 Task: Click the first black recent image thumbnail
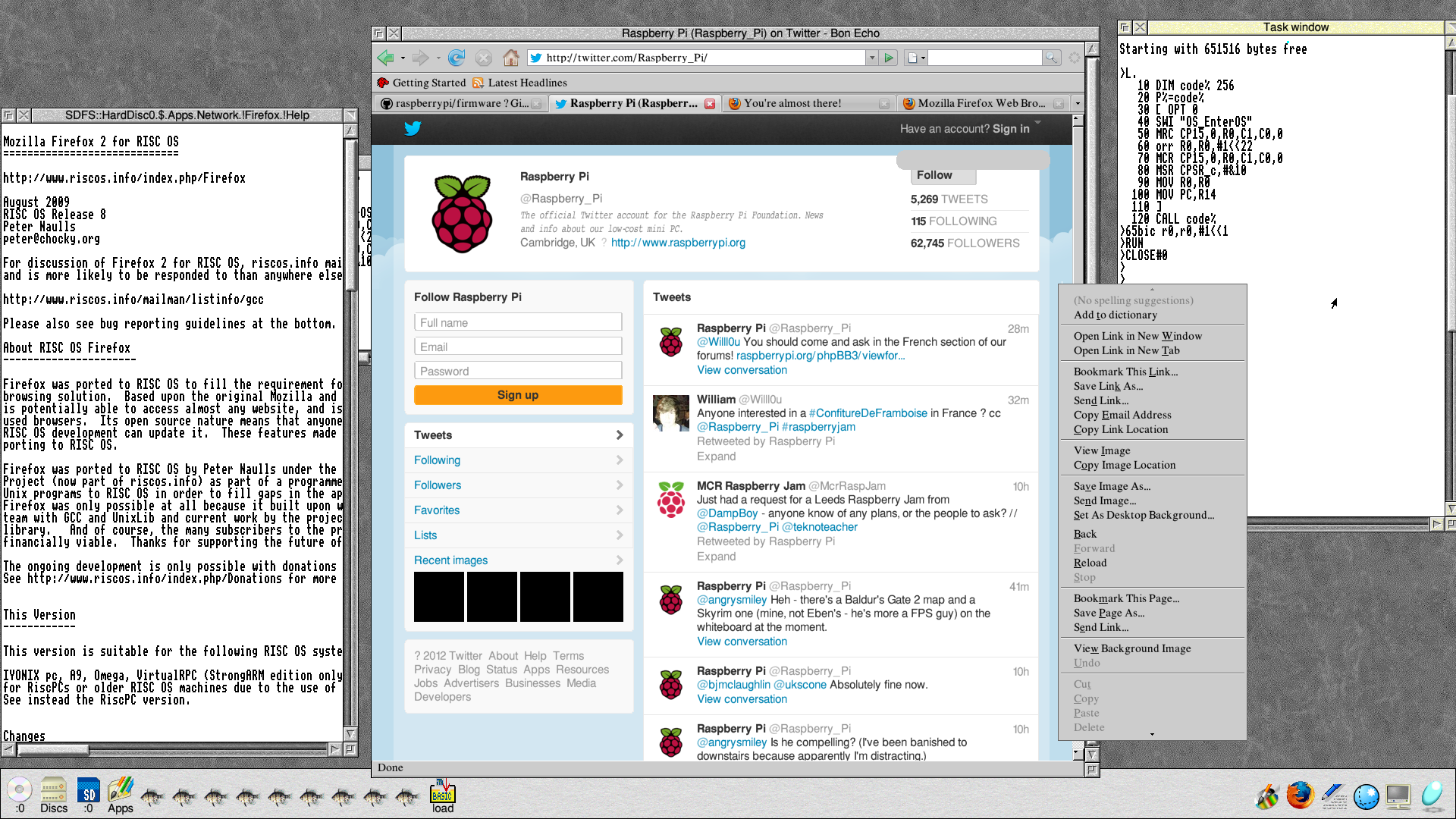438,597
